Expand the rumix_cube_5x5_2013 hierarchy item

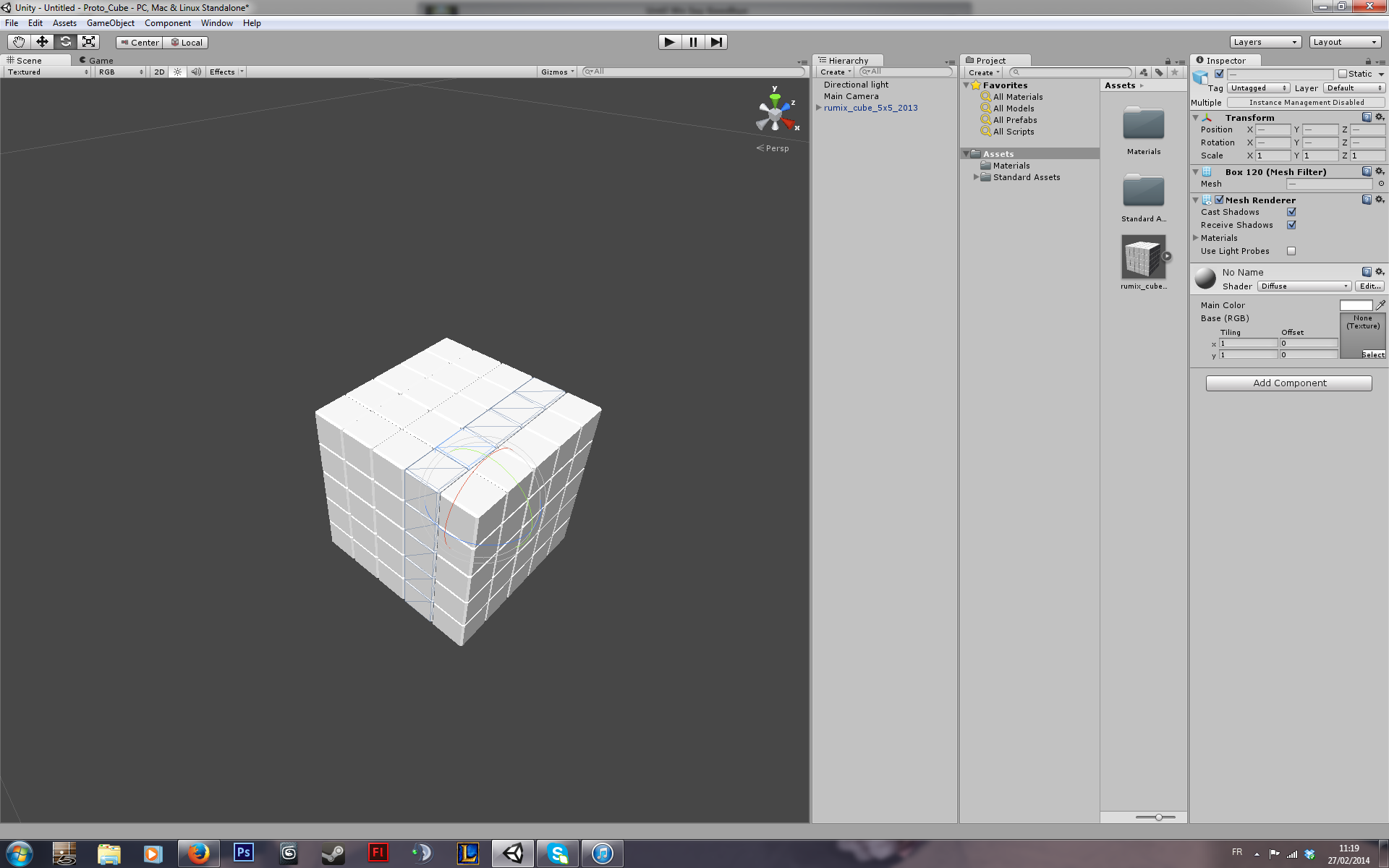[x=819, y=108]
